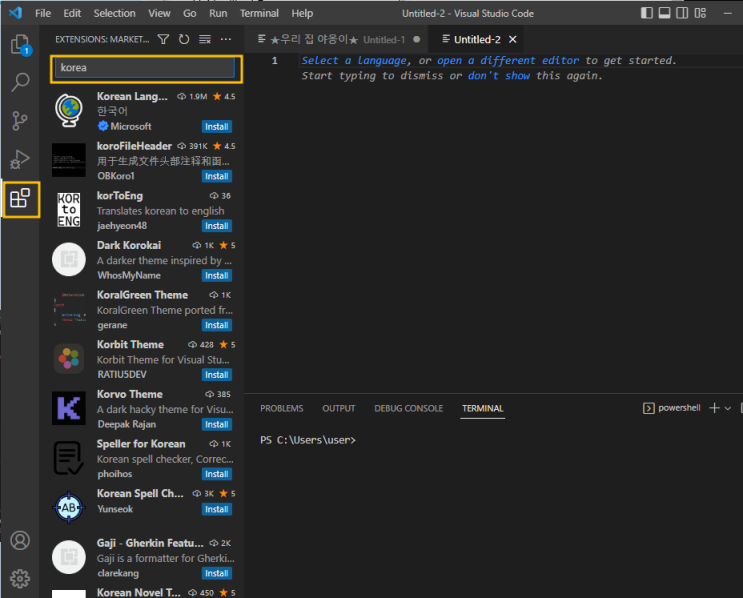The image size is (743, 598).
Task: Open terminal launch profile dropdown arrow
Action: click(728, 408)
